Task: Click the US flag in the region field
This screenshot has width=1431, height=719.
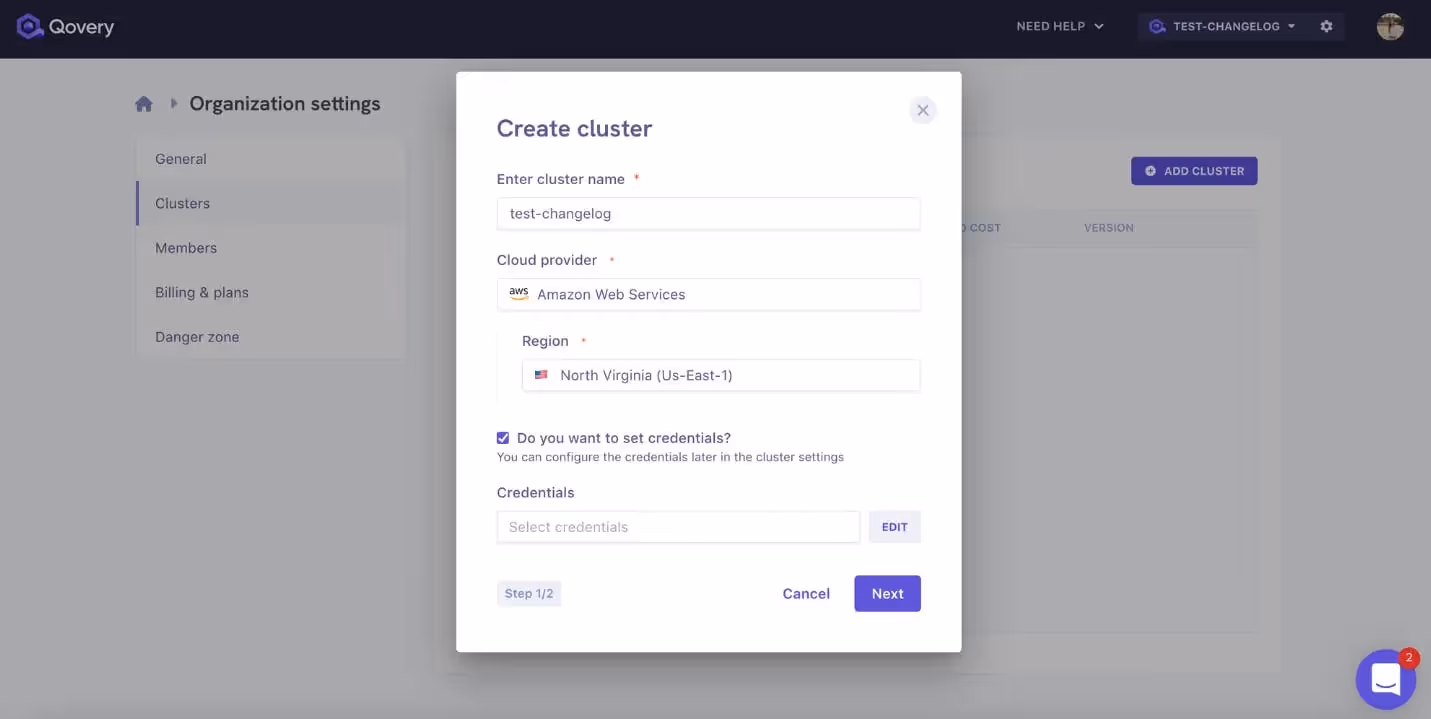Action: [x=541, y=374]
